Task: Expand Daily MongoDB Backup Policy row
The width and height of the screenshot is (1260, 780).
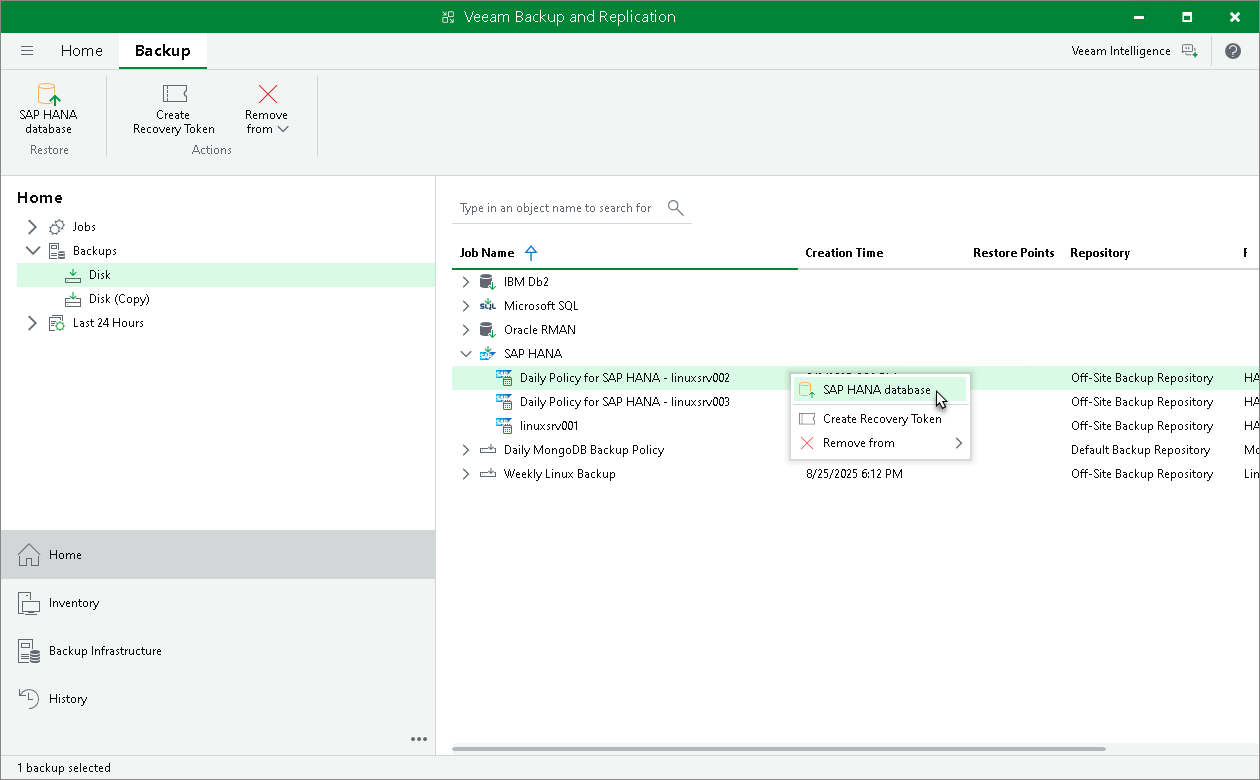Action: point(465,450)
